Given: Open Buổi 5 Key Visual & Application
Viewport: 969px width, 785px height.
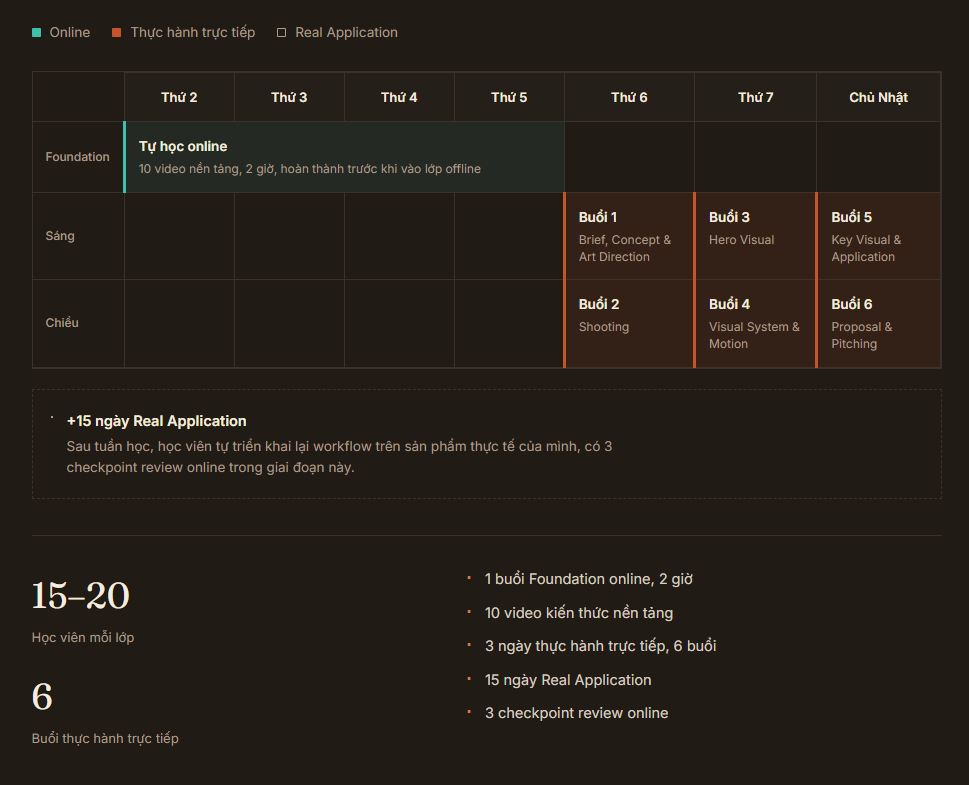Looking at the screenshot, I should (x=878, y=236).
